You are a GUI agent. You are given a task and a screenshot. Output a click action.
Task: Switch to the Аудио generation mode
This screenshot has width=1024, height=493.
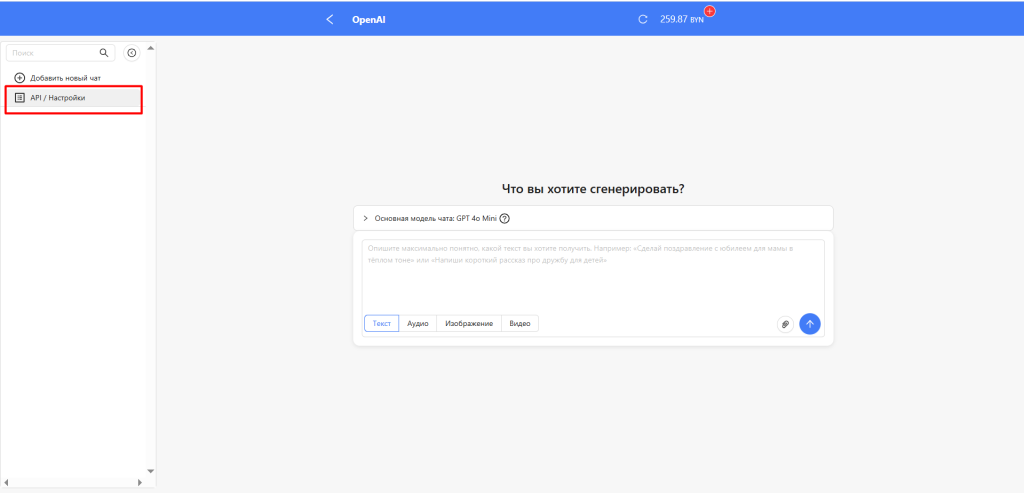tap(418, 323)
